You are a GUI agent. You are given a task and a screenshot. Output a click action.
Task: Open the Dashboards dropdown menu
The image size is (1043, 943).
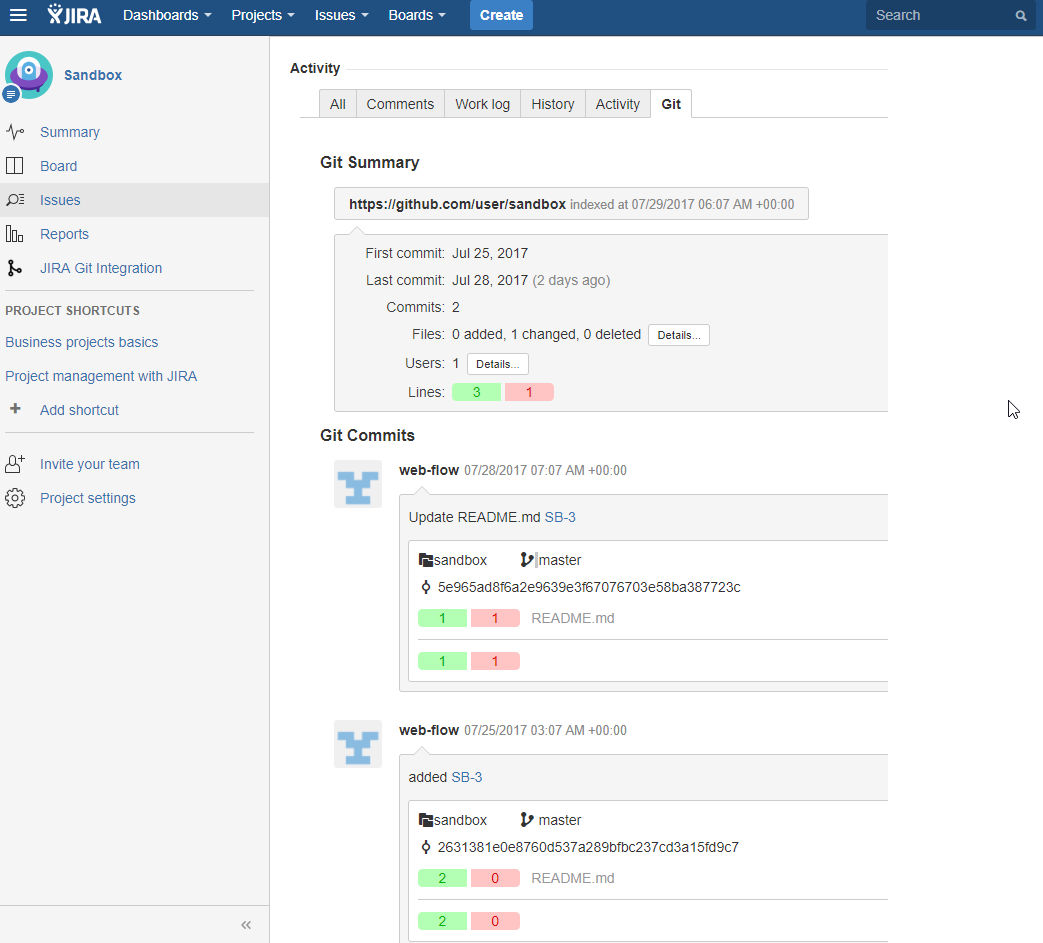[x=167, y=15]
